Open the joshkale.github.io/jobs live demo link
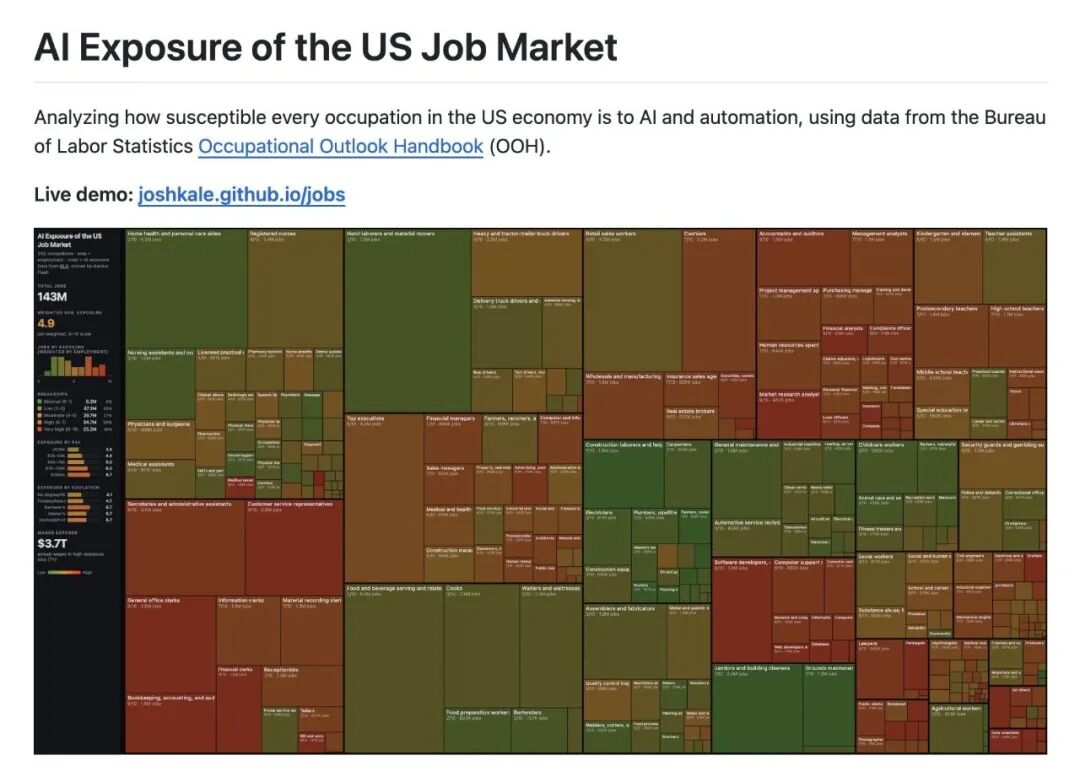The image size is (1080, 777). pyautogui.click(x=241, y=194)
